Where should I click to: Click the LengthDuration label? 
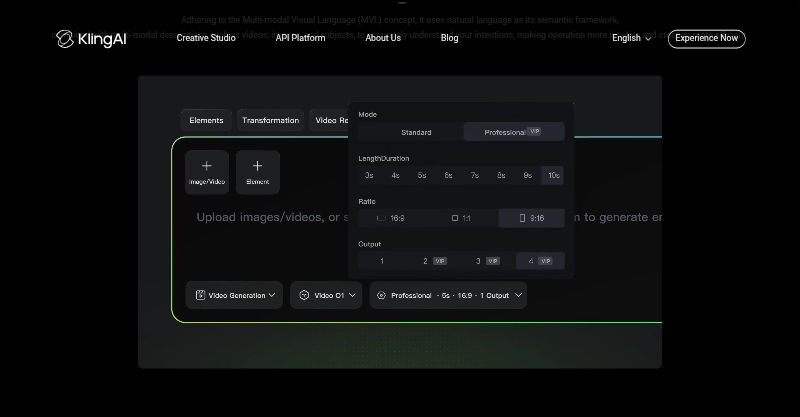[x=384, y=158]
